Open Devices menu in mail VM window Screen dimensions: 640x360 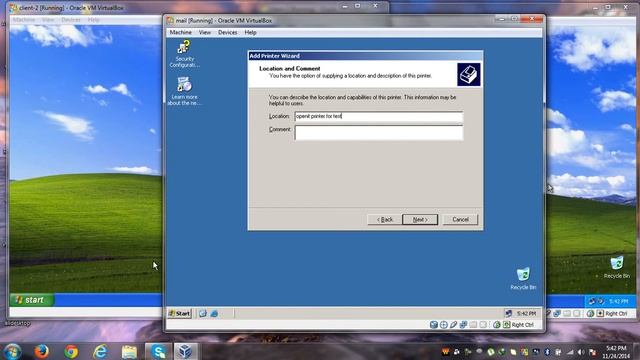pyautogui.click(x=227, y=32)
